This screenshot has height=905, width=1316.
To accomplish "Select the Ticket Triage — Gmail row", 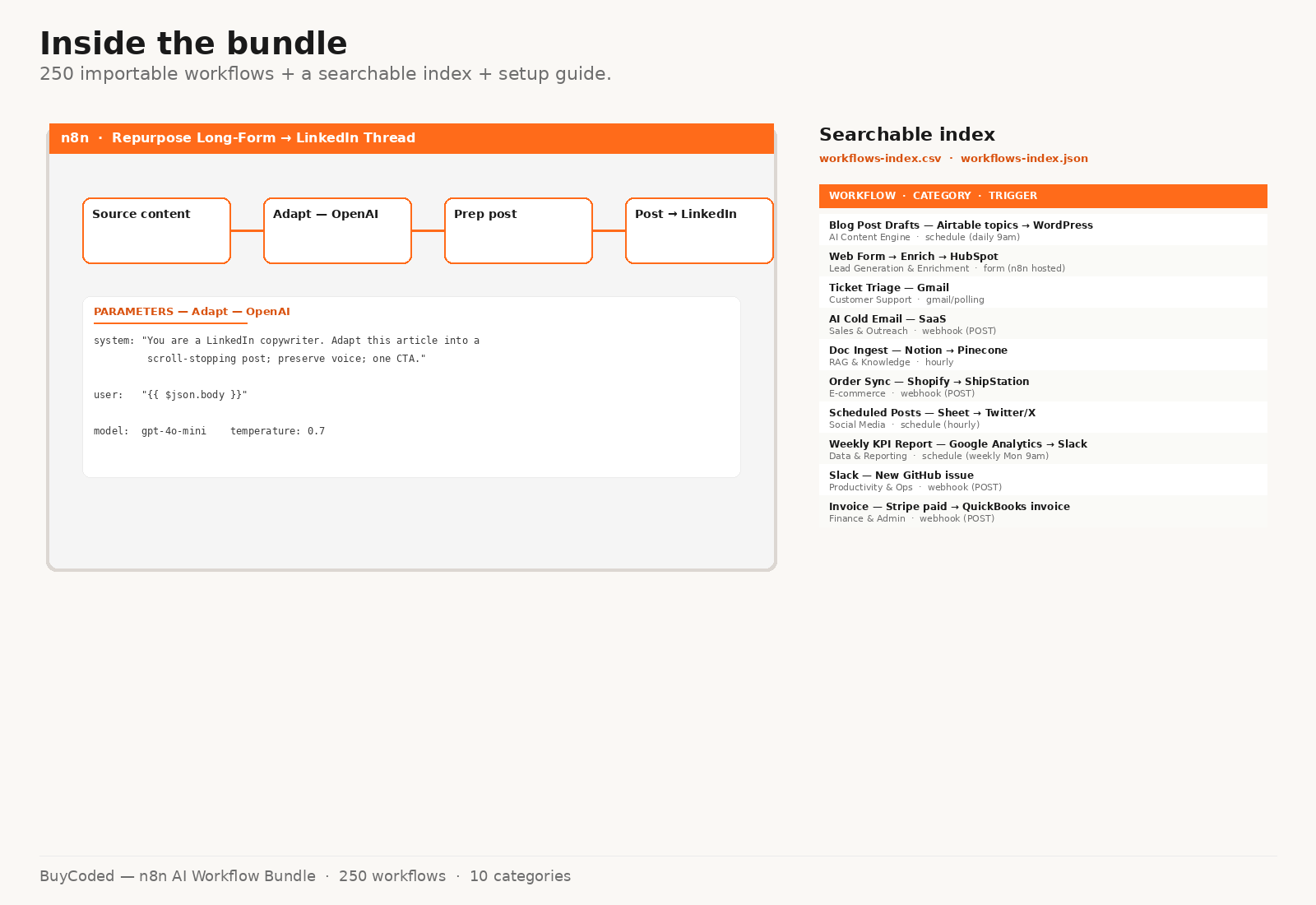I will click(x=1043, y=293).
